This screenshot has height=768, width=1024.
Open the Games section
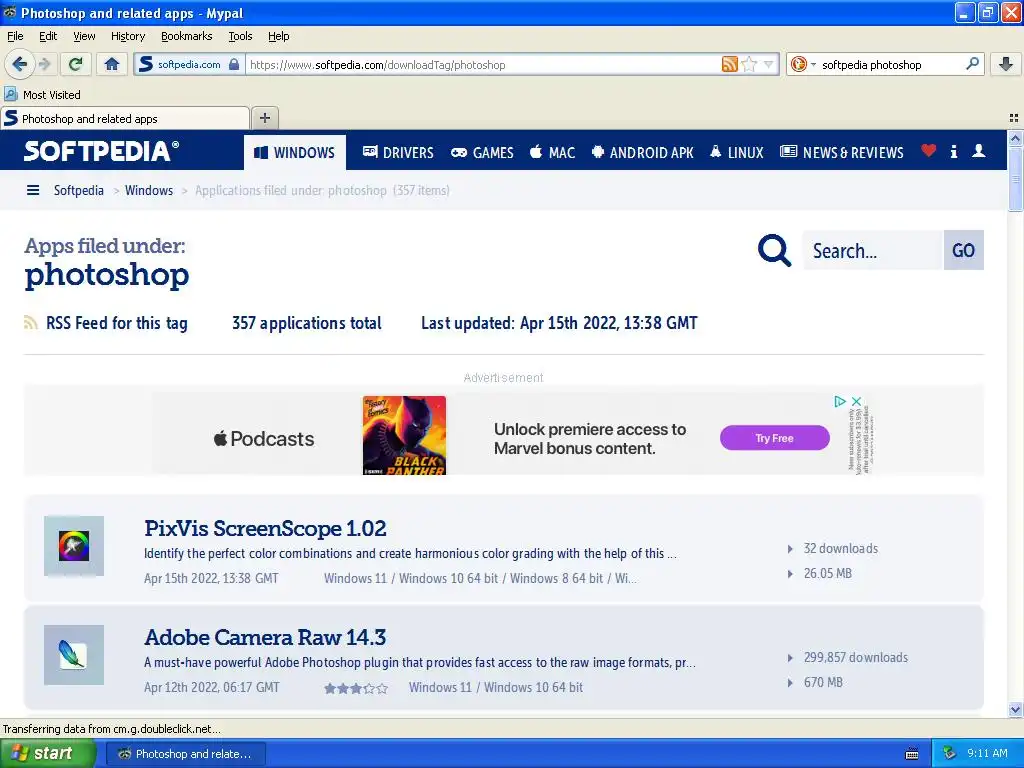pyautogui.click(x=483, y=152)
